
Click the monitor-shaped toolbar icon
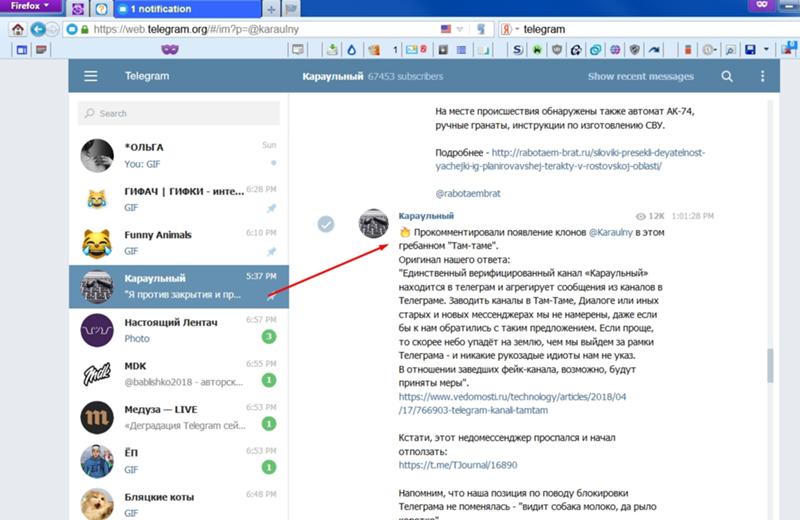pyautogui.click(x=298, y=49)
